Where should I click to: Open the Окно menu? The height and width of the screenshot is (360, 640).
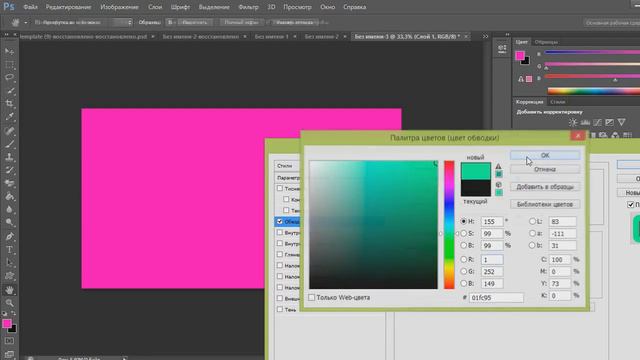click(327, 7)
